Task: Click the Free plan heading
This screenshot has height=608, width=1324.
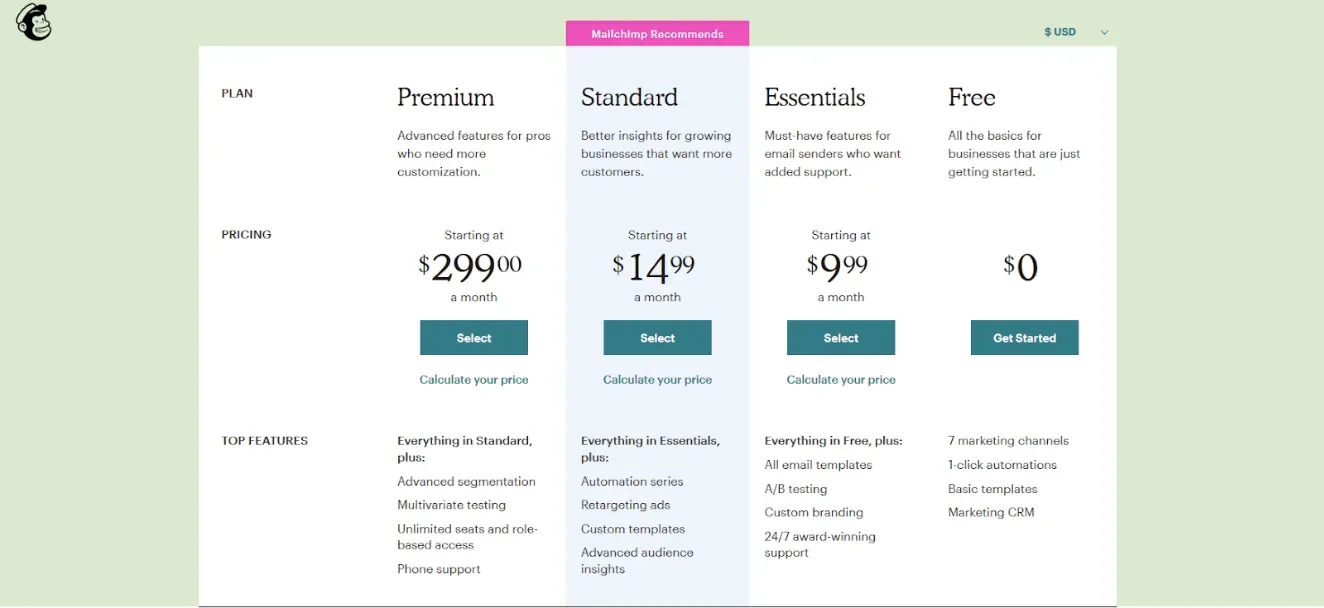Action: [x=971, y=97]
